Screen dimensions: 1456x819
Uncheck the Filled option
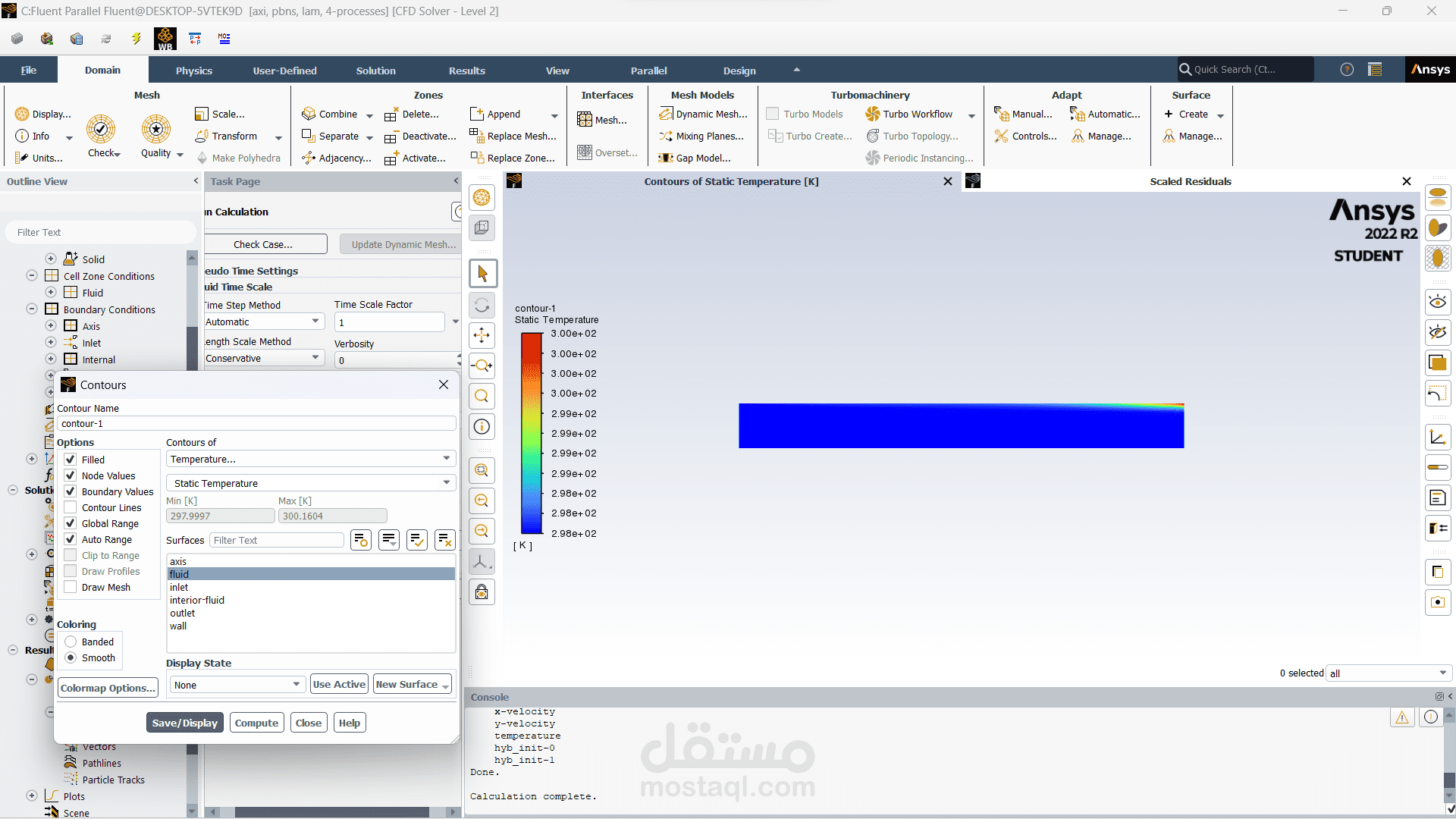tap(71, 460)
